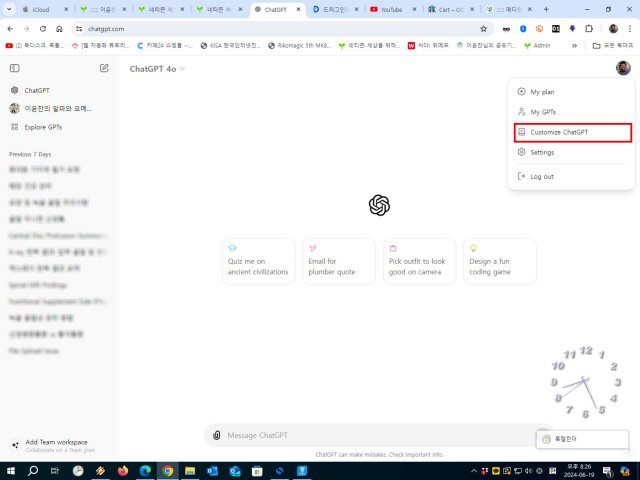Click the attach file paperclip icon
Viewport: 640px width, 480px height.
[x=217, y=435]
